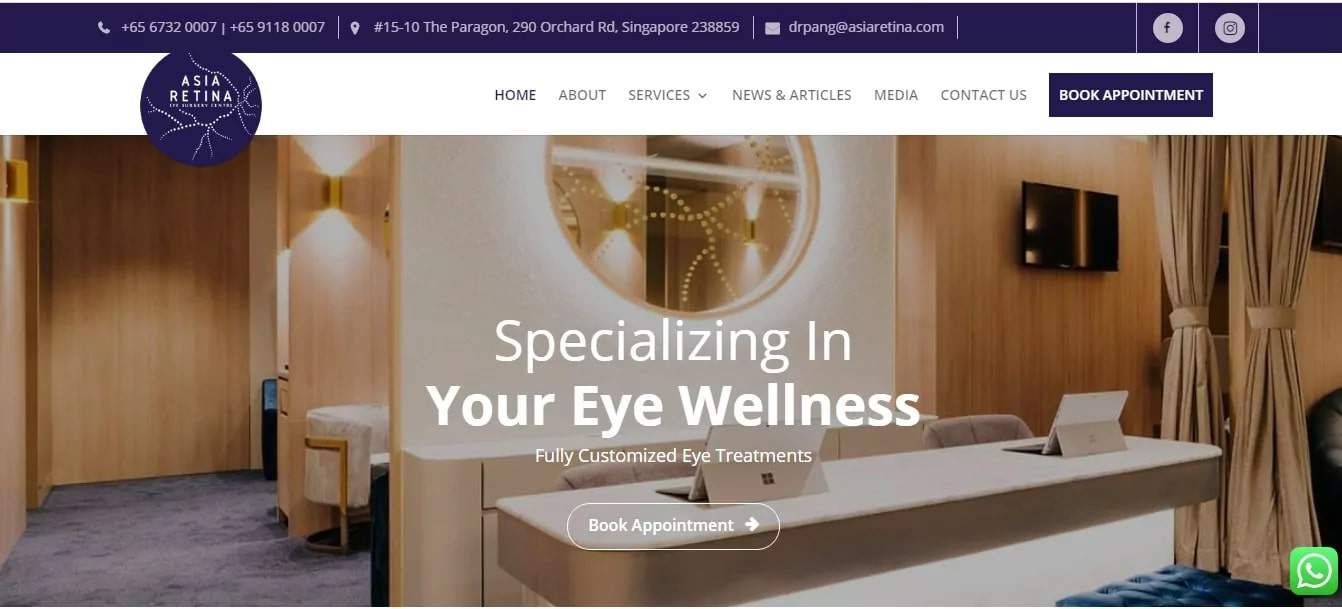Click the outlined Book Appointment hero button
Screen dimensions: 1342x609
[x=673, y=525]
